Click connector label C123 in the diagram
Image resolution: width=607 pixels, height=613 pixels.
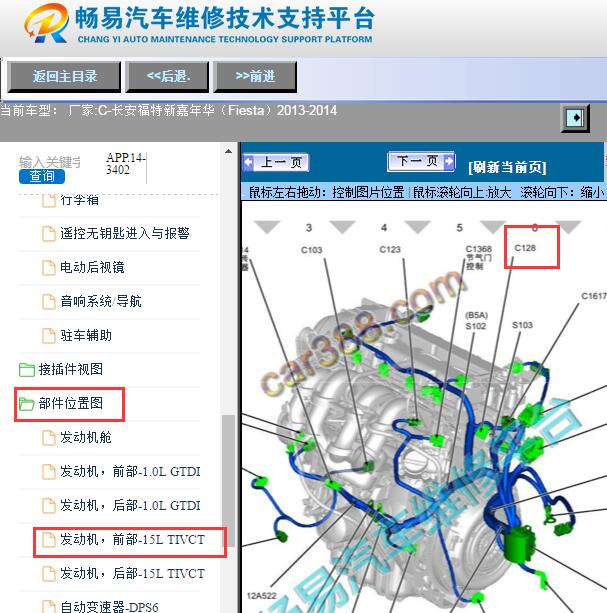tap(390, 249)
